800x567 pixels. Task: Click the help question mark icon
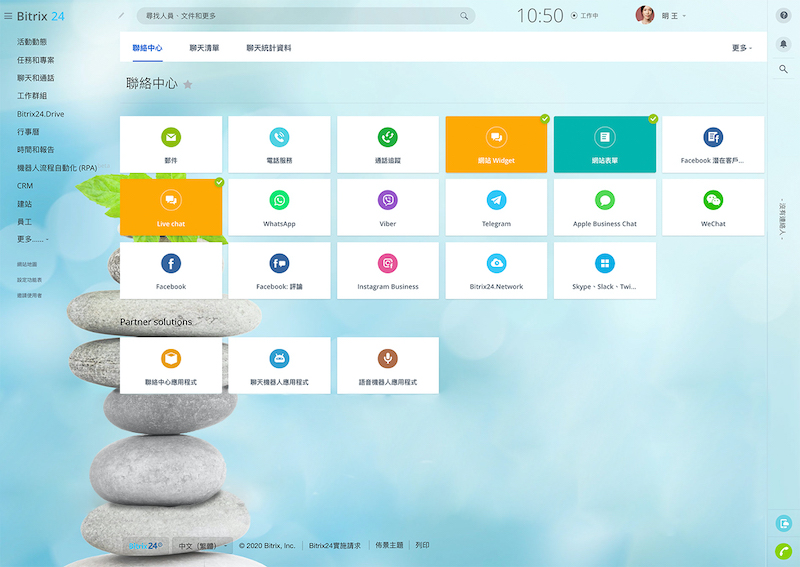click(783, 16)
